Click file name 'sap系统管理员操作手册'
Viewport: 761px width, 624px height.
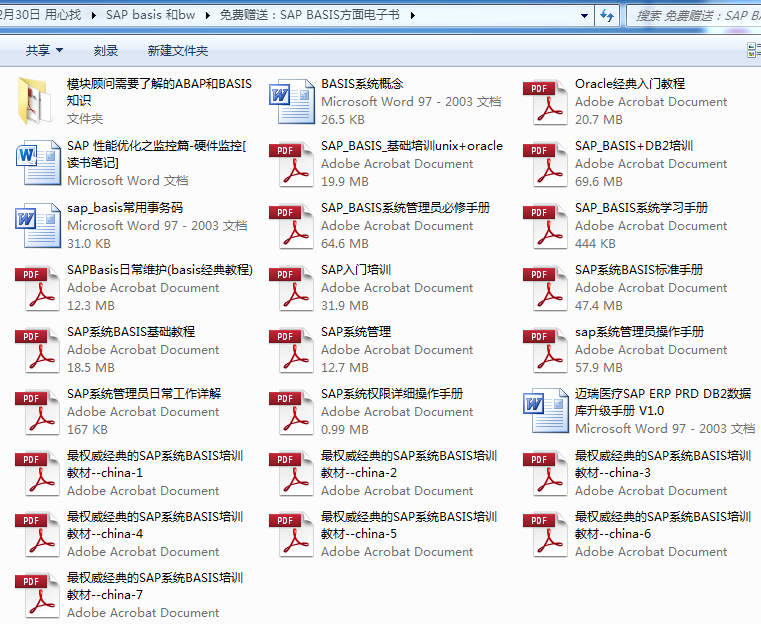pos(639,332)
